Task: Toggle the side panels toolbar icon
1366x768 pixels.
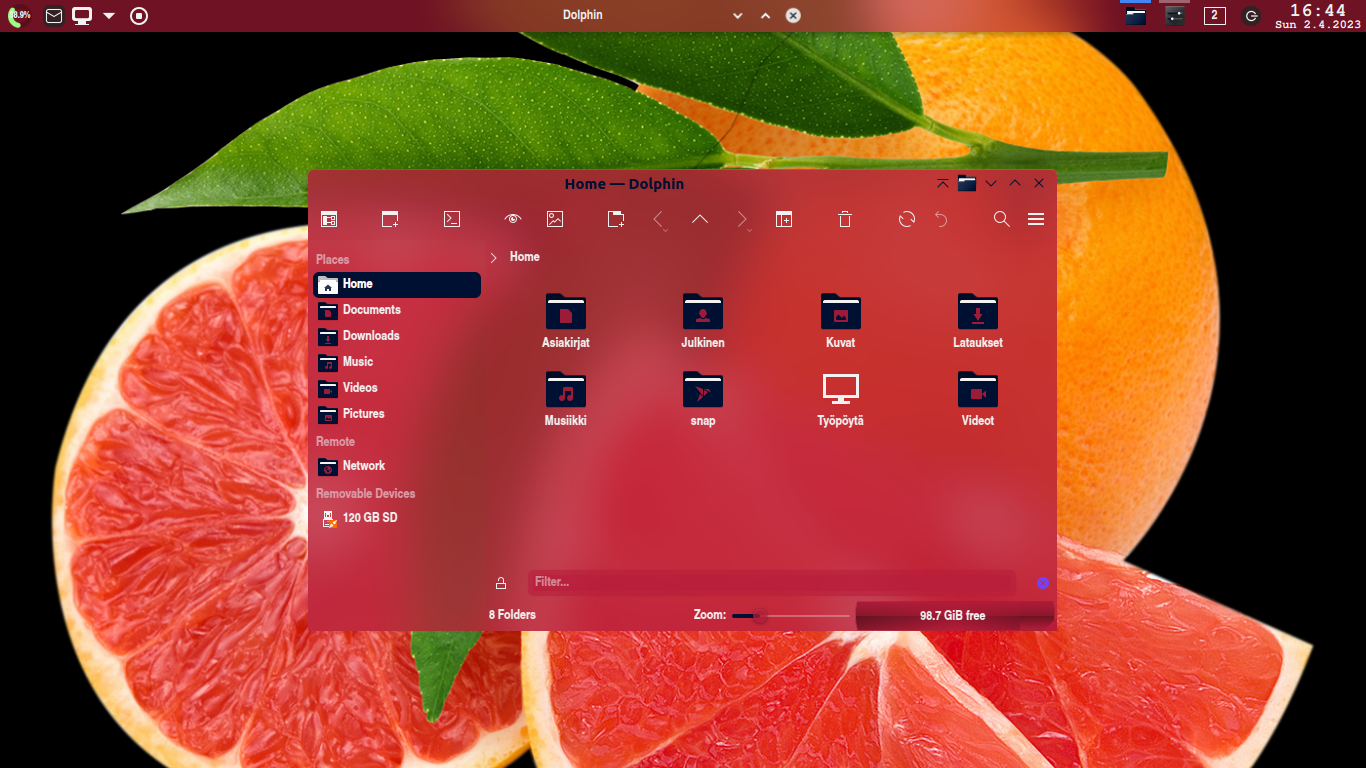Action: (x=329, y=219)
